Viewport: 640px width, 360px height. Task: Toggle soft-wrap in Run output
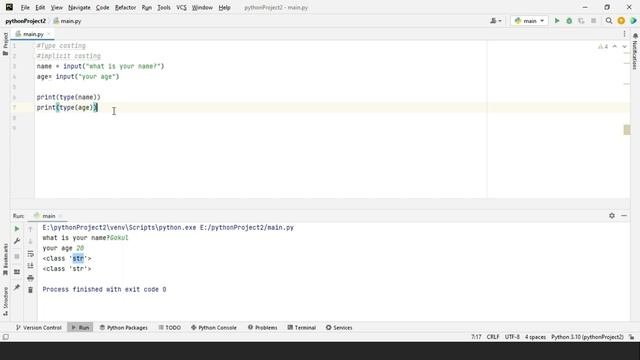tap(31, 254)
